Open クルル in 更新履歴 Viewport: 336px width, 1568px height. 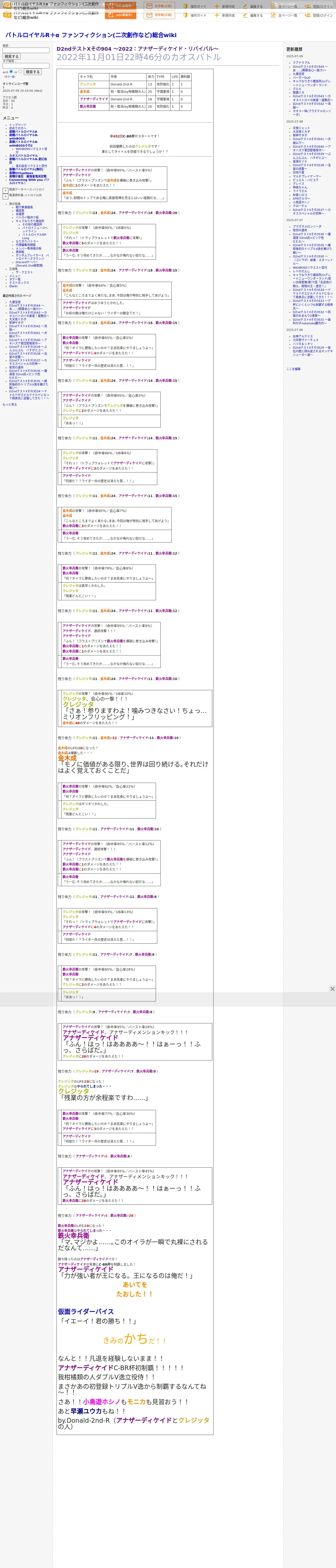click(297, 89)
